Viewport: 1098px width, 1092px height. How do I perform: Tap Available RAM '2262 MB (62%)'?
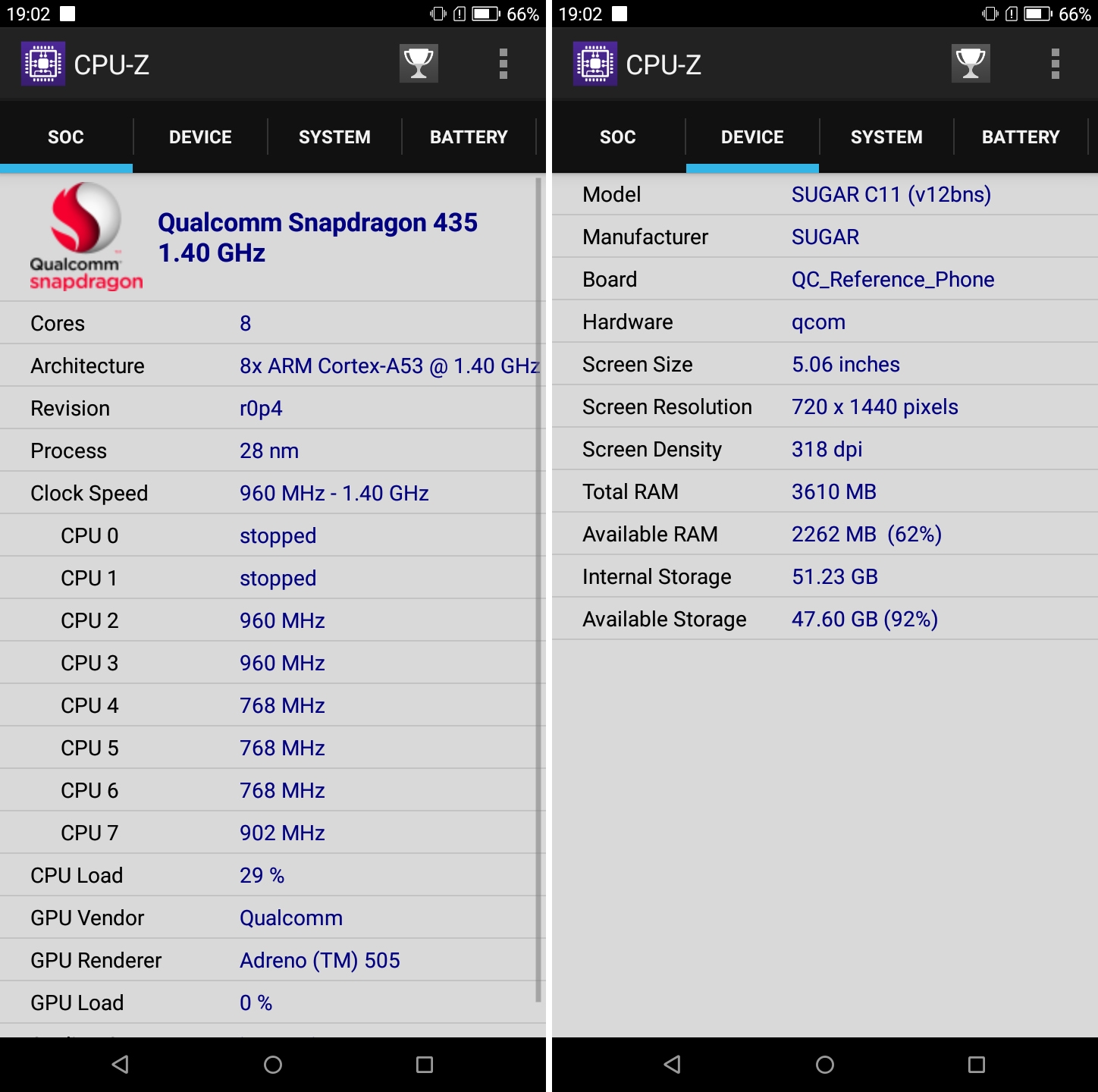point(867,535)
